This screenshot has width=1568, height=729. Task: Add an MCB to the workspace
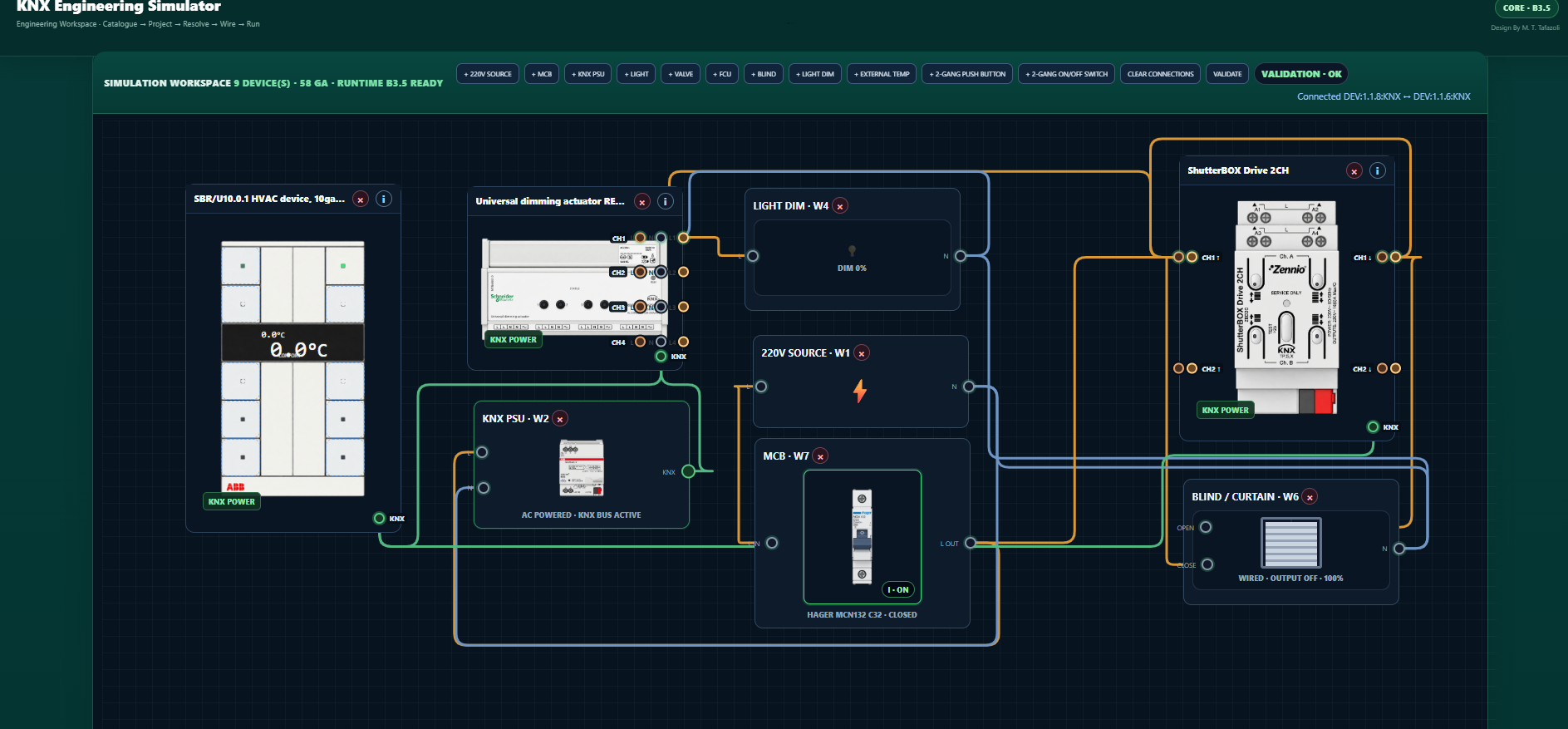tap(542, 74)
